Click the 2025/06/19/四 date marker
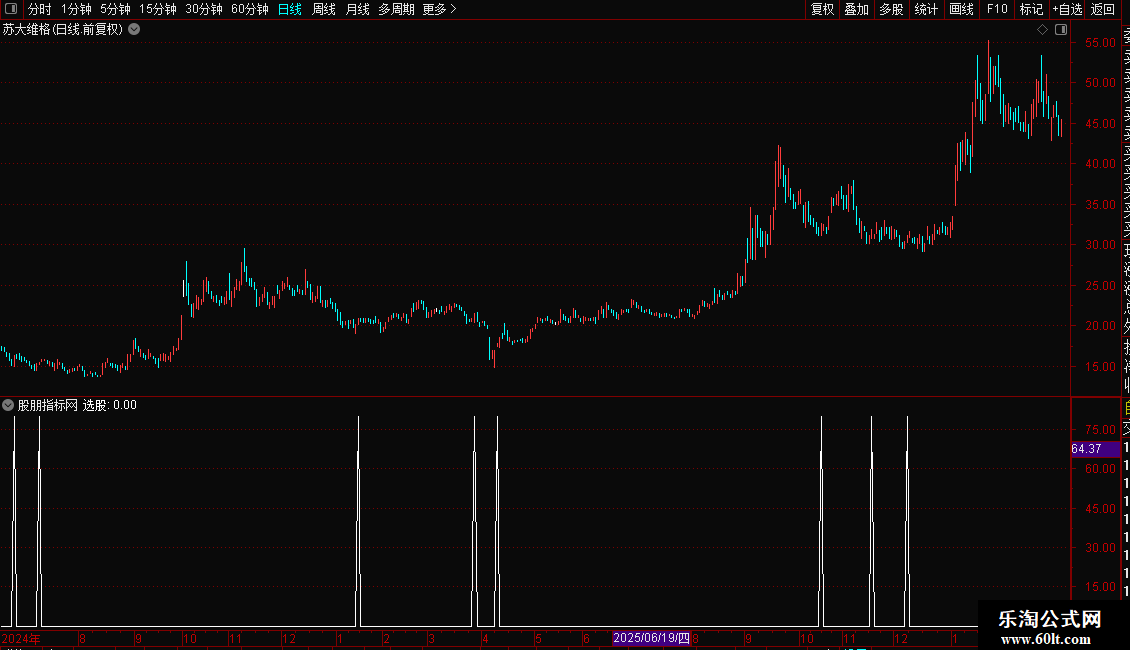 click(651, 638)
